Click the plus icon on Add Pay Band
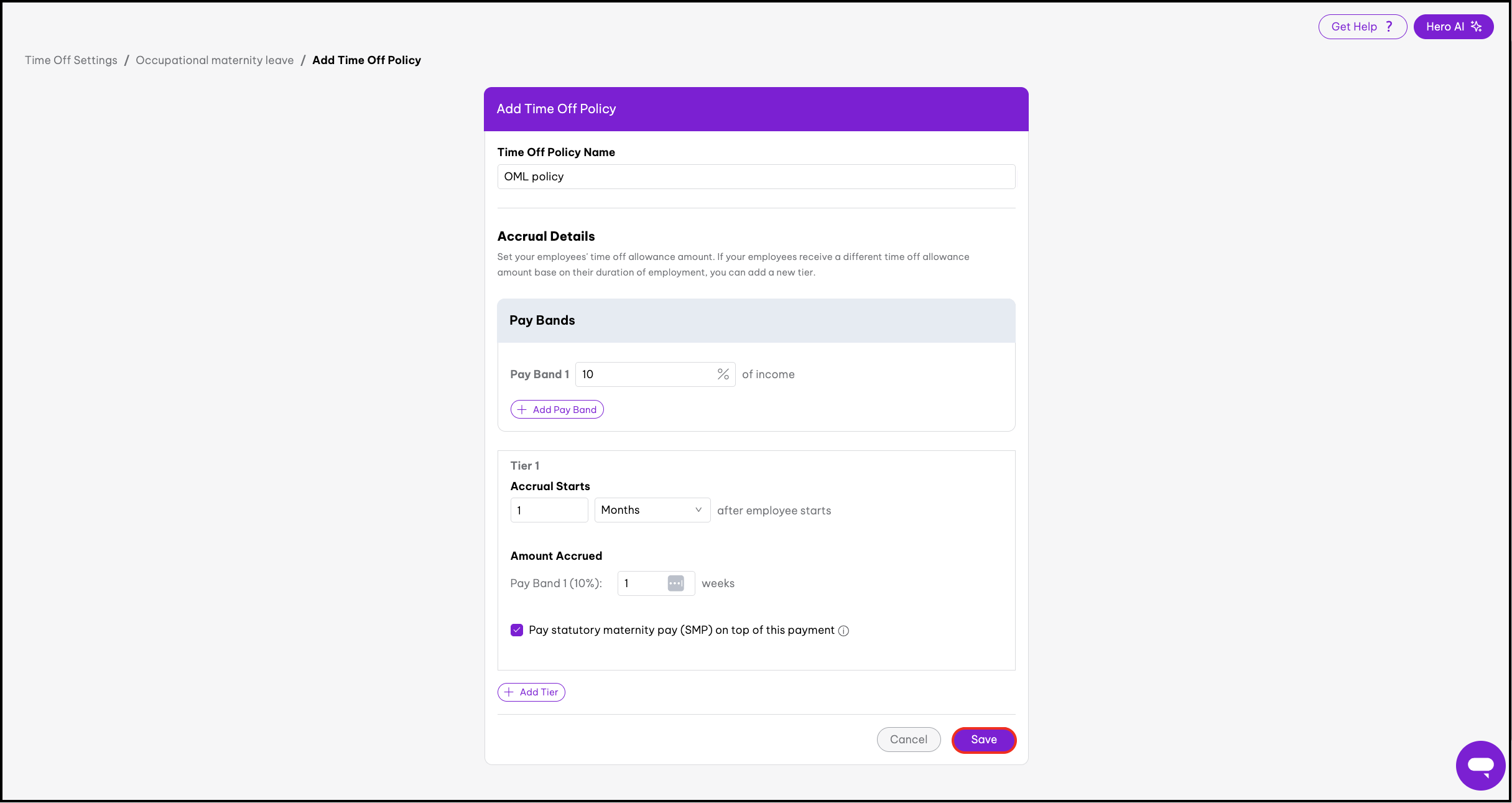The height and width of the screenshot is (803, 1512). (522, 410)
